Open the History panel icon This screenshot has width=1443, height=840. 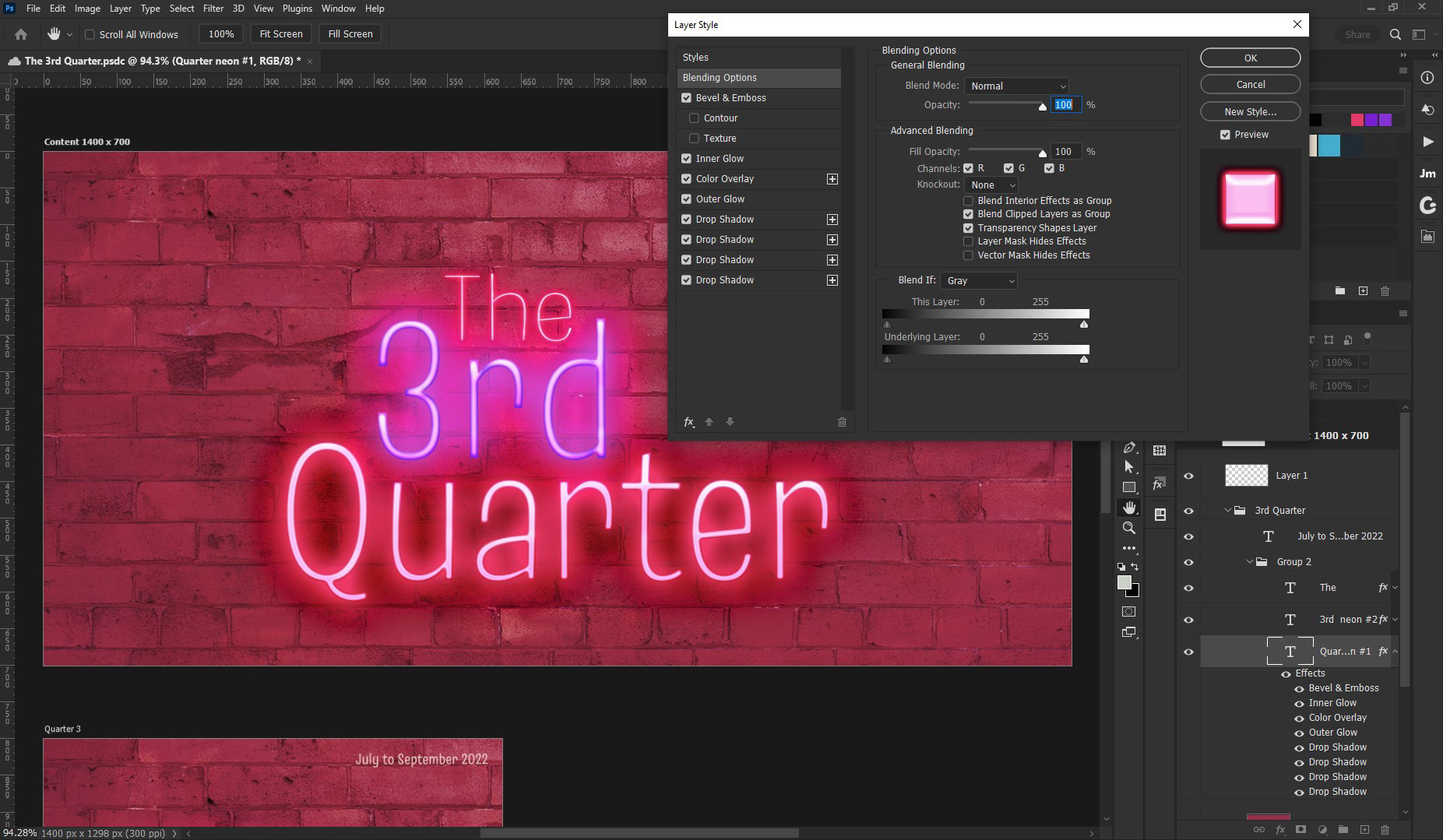(x=1427, y=110)
